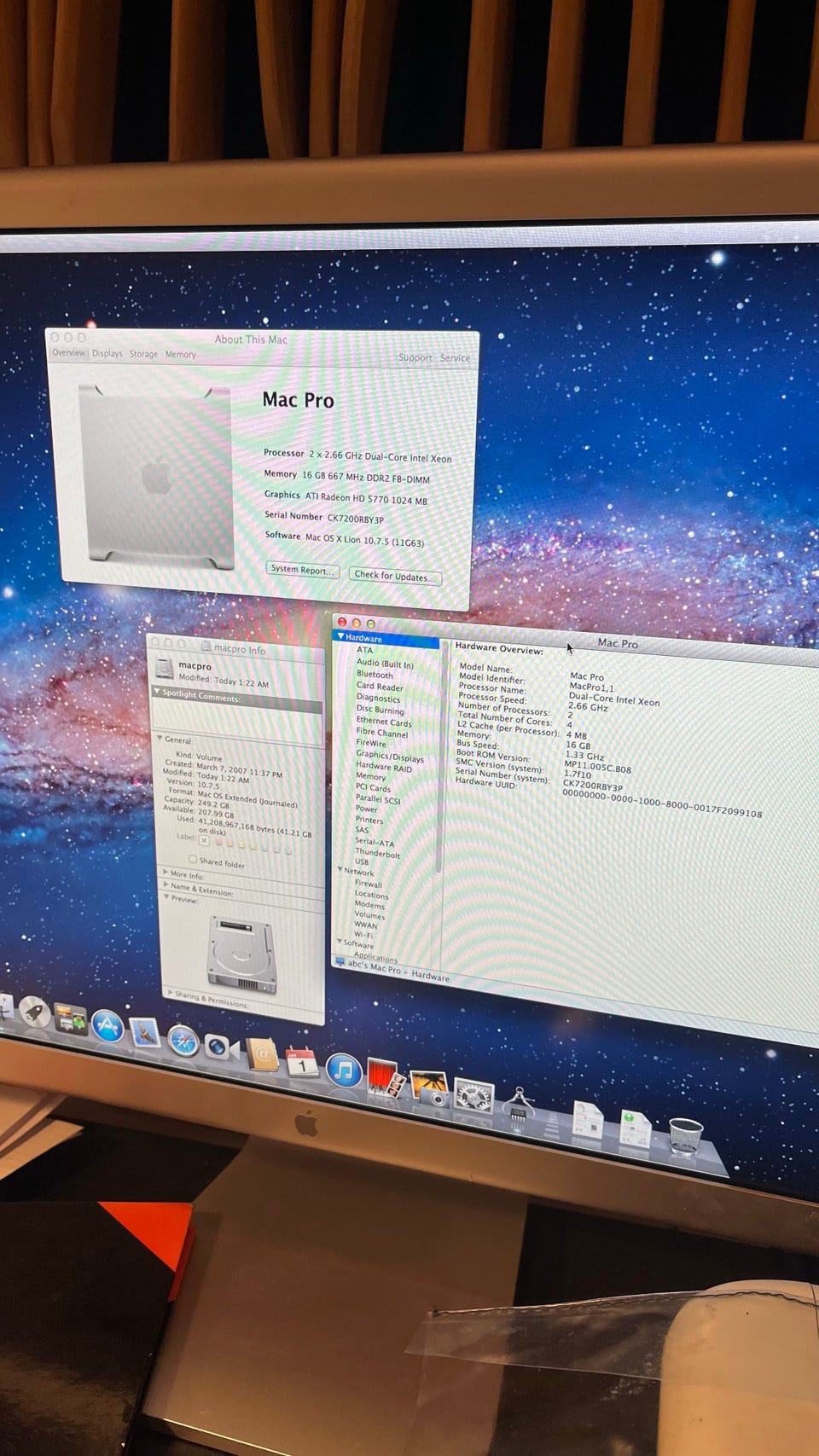This screenshot has width=819, height=1456.
Task: Select Wi-Fi under Network
Action: pyautogui.click(x=363, y=935)
